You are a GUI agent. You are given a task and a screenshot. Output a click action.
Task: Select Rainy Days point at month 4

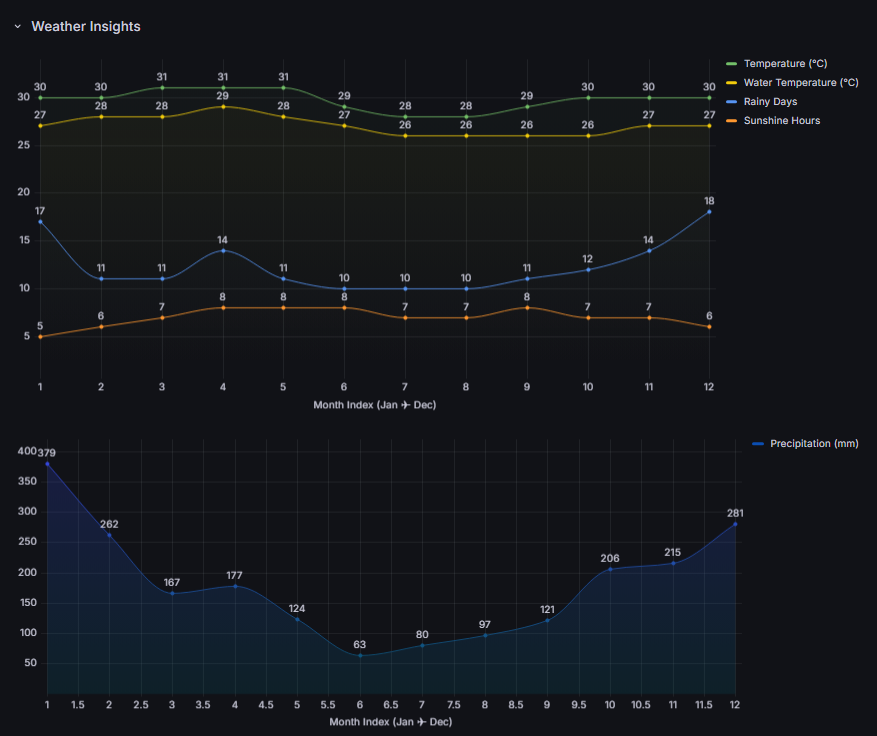[x=223, y=250]
